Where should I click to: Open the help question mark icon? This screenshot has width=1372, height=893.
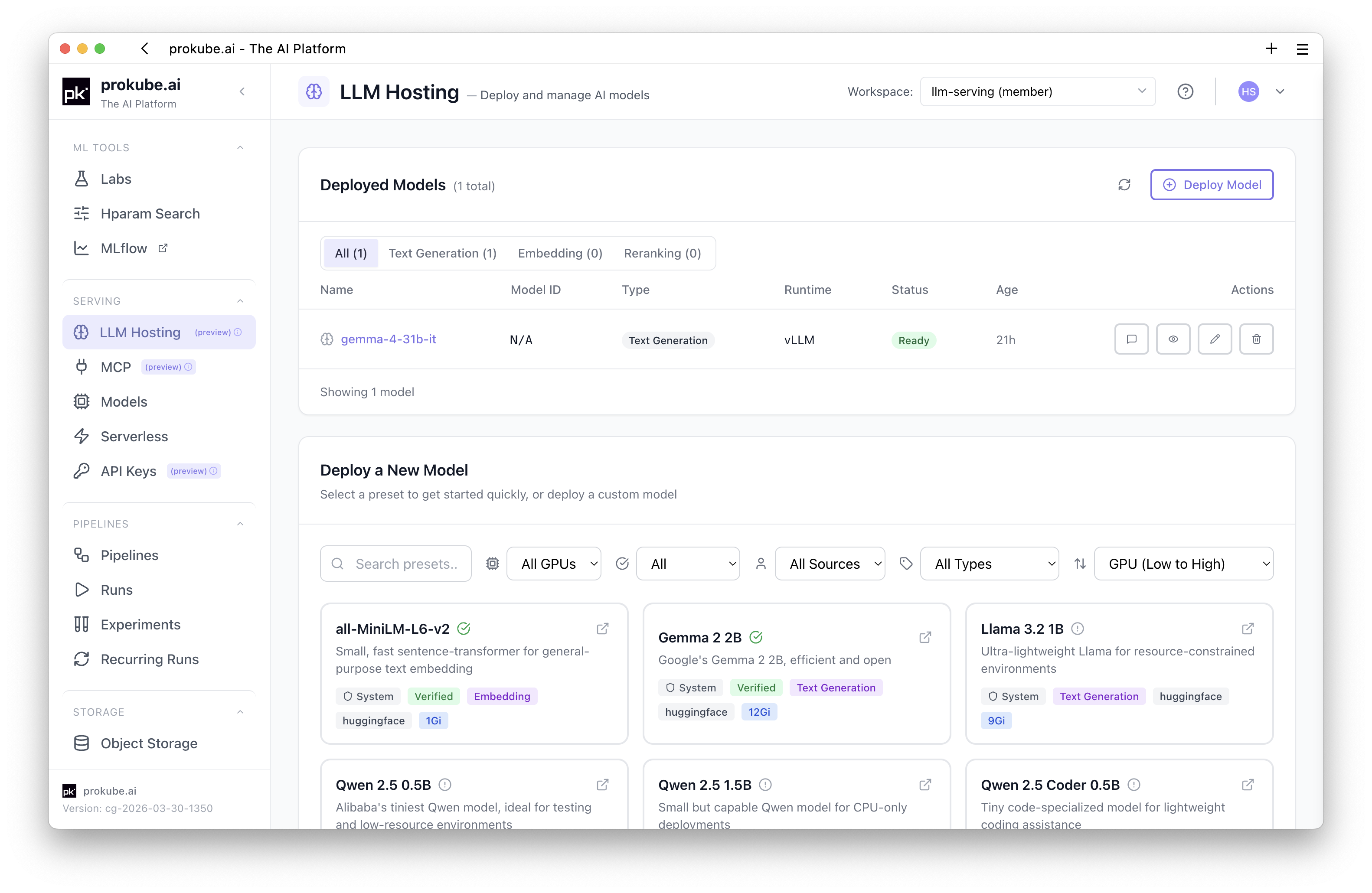click(x=1185, y=91)
